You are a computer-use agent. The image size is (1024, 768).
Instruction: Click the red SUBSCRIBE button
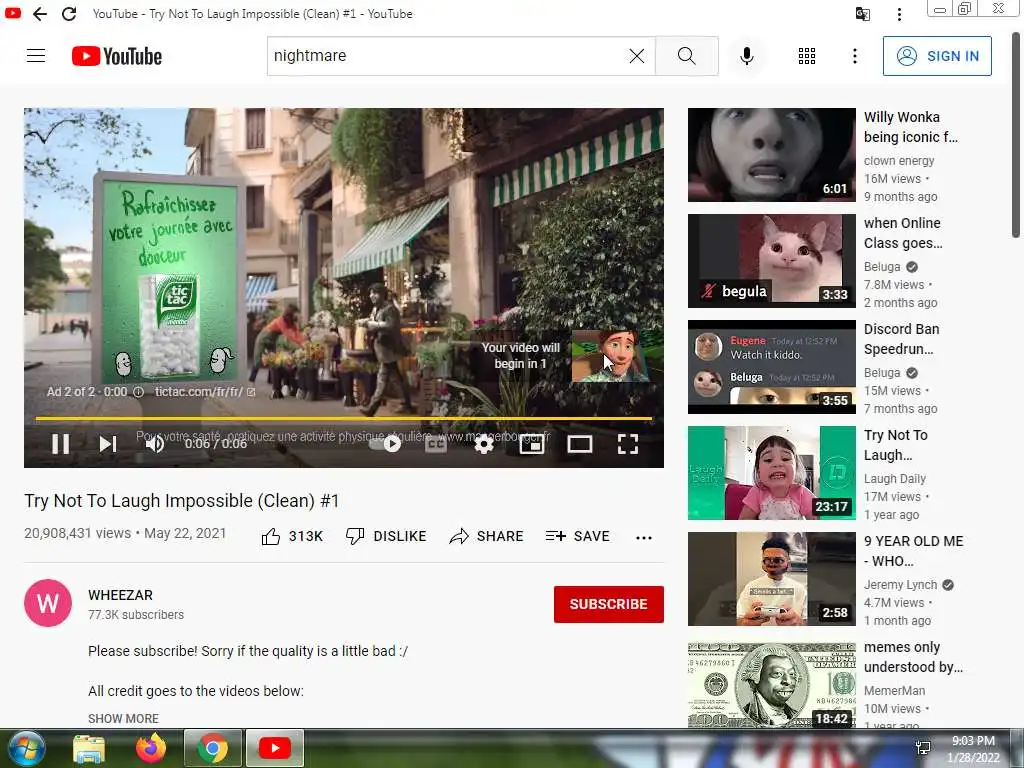click(x=609, y=604)
